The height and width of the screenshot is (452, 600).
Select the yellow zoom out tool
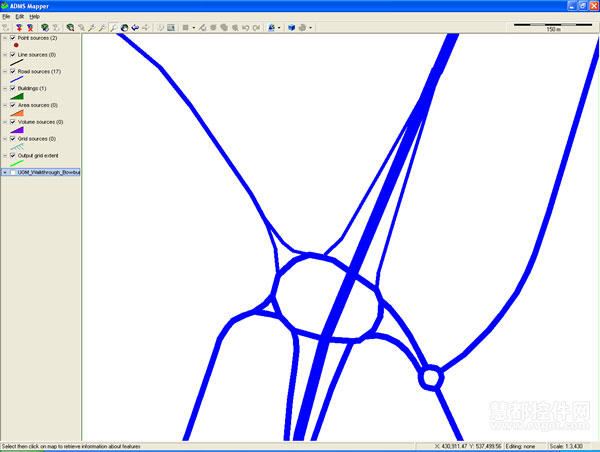[102, 28]
